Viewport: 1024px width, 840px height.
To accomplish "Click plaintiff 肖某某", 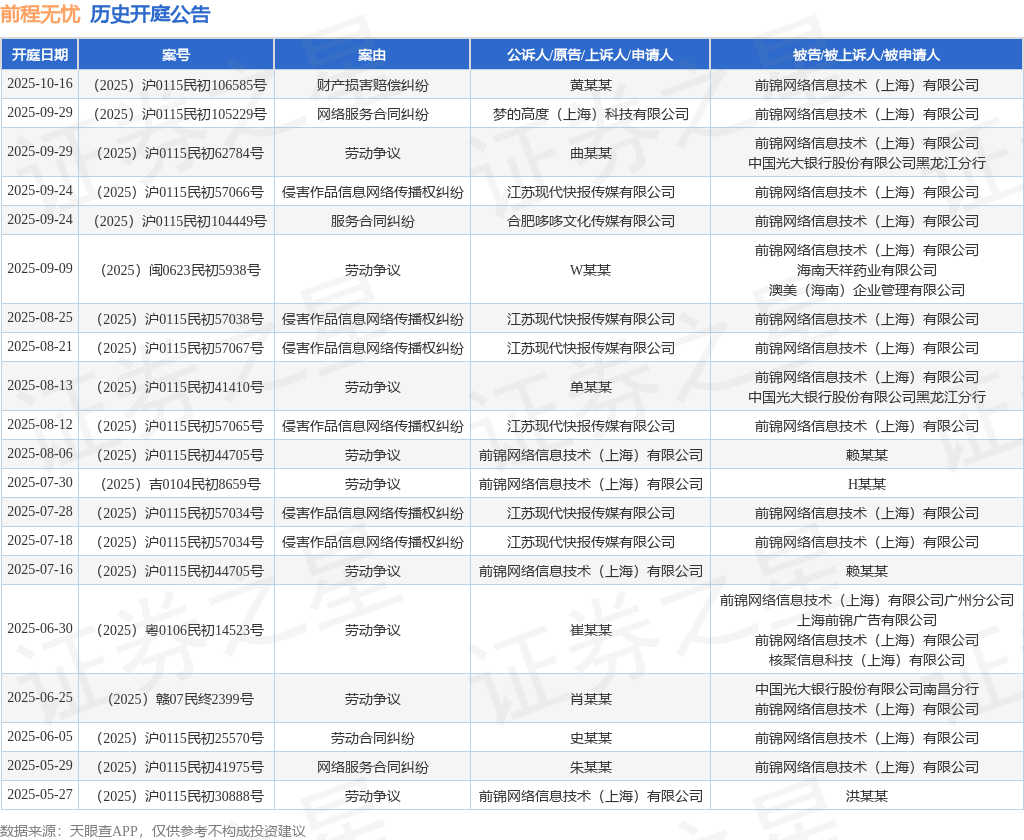I will tap(590, 699).
